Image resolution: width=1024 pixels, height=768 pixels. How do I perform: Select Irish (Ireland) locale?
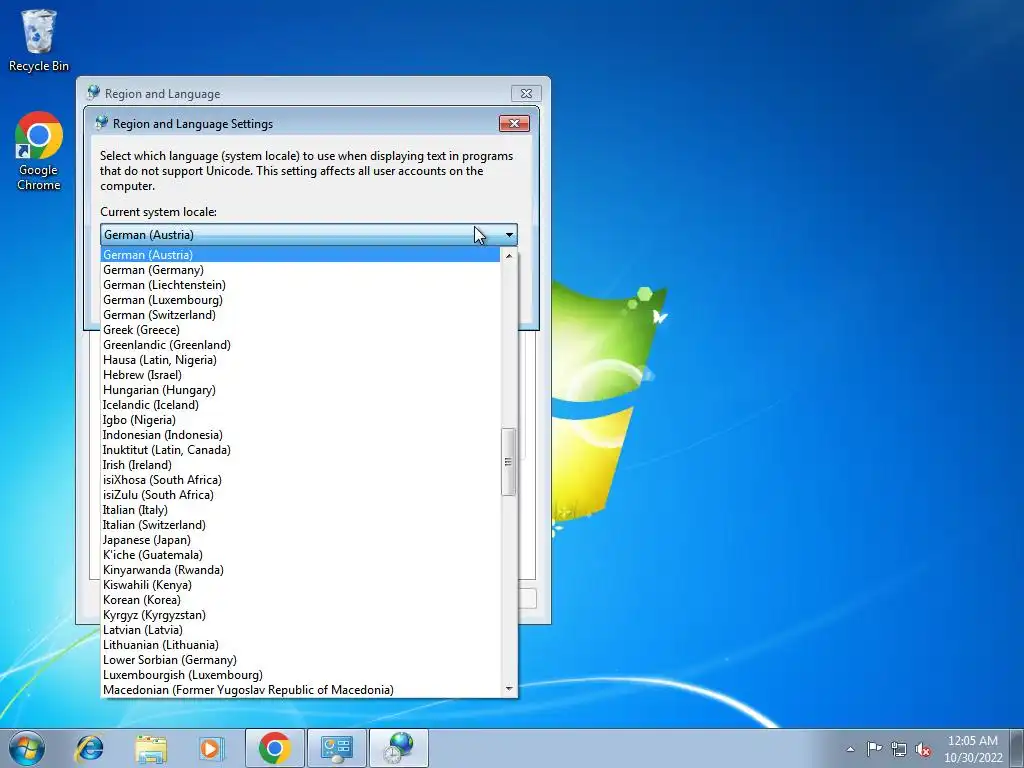[300, 465]
